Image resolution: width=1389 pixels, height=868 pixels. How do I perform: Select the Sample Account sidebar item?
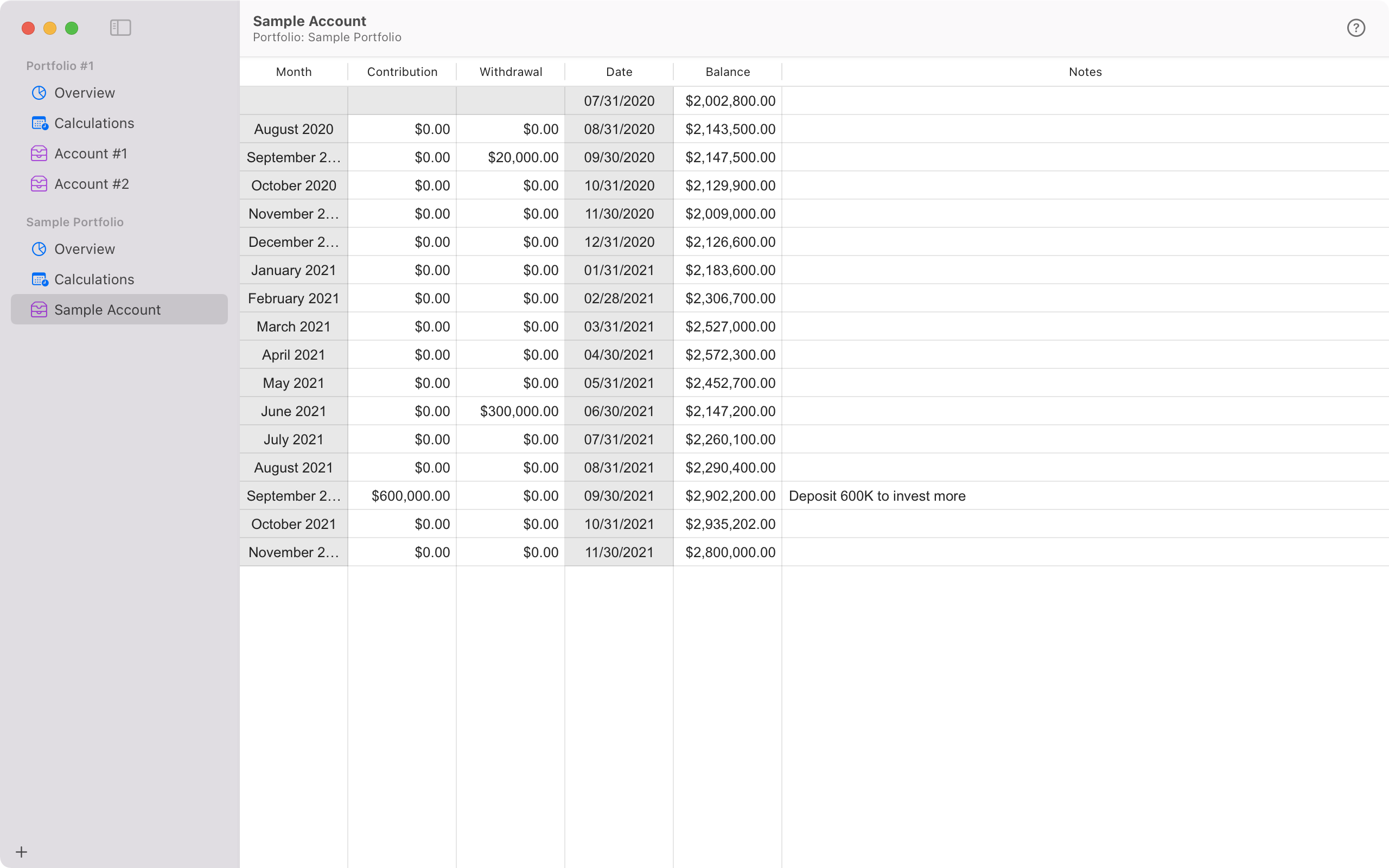click(x=107, y=310)
